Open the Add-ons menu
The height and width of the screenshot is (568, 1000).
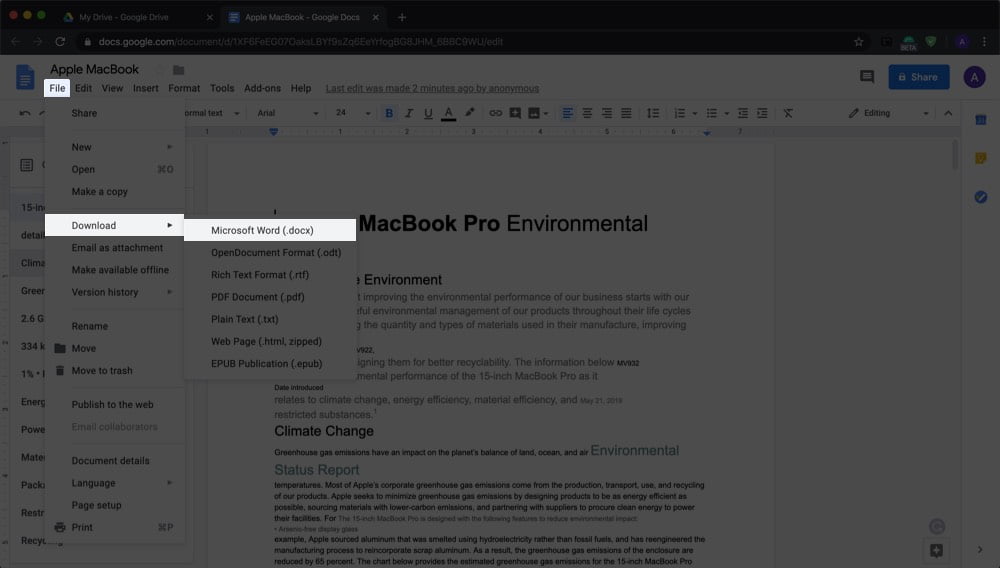click(x=262, y=88)
